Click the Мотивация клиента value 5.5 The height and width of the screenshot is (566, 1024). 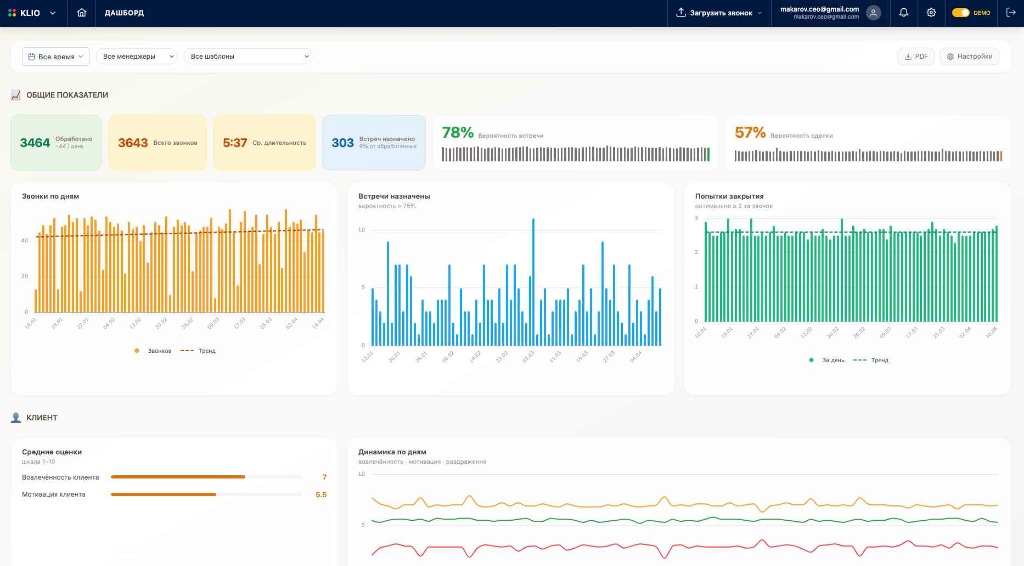point(321,495)
